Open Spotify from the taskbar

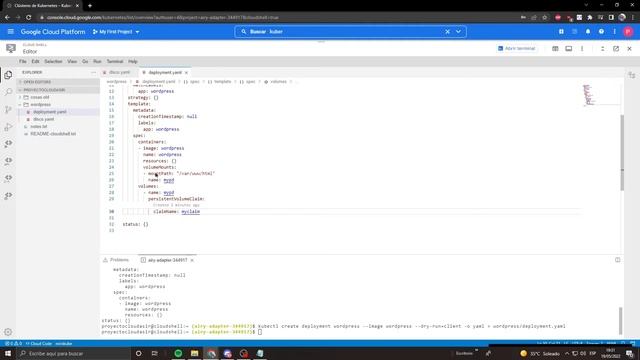tap(178, 353)
